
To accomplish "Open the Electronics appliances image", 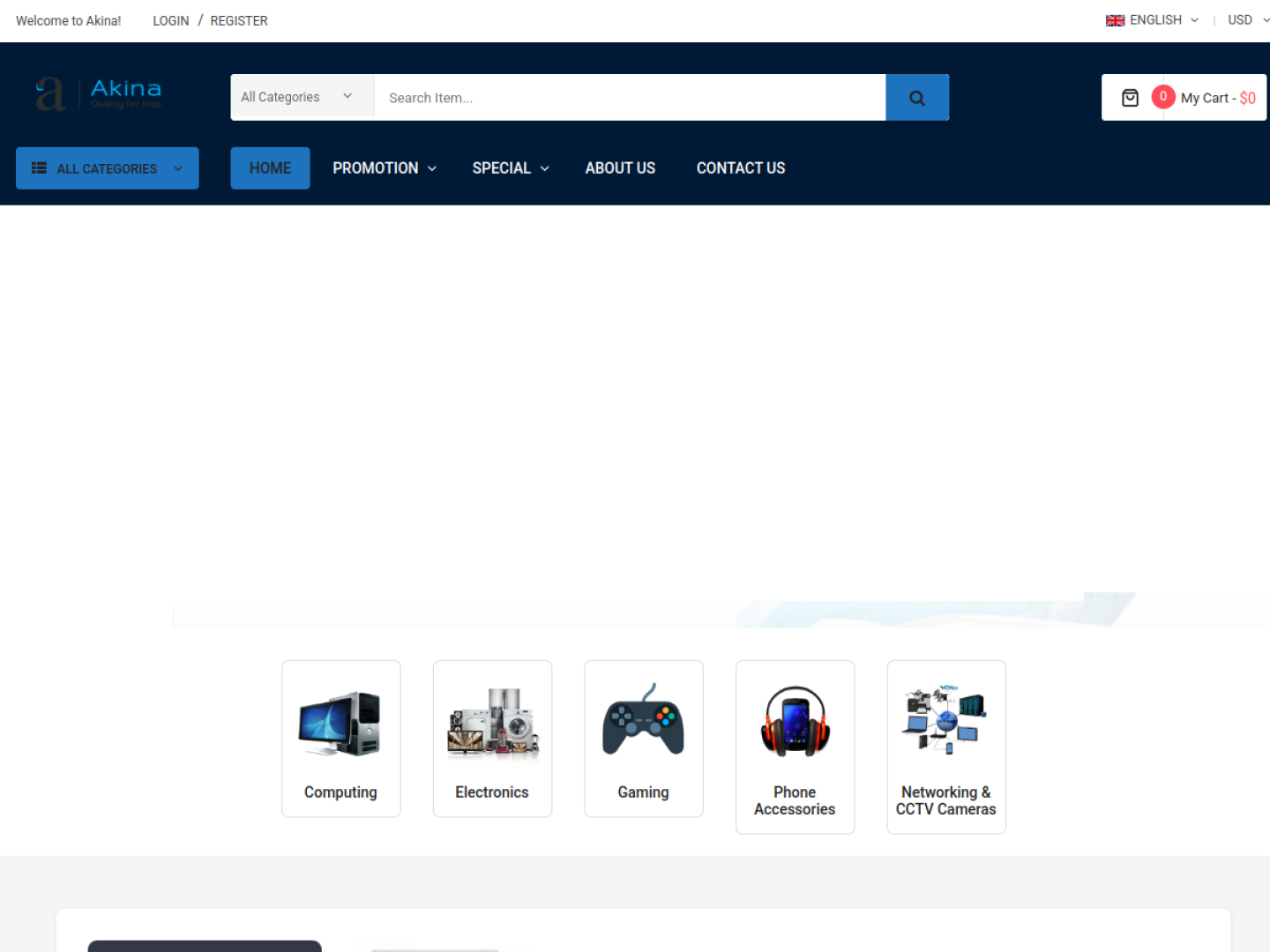I will point(492,724).
